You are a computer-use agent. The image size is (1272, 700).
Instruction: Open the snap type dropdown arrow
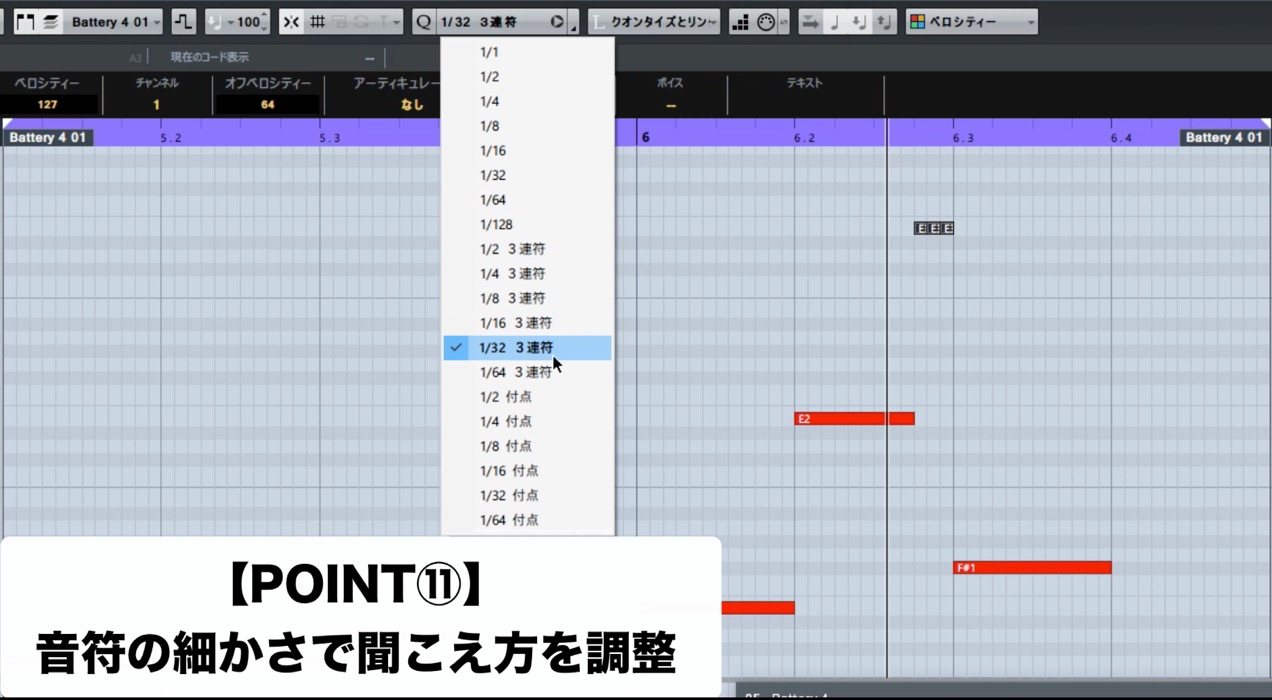396,21
